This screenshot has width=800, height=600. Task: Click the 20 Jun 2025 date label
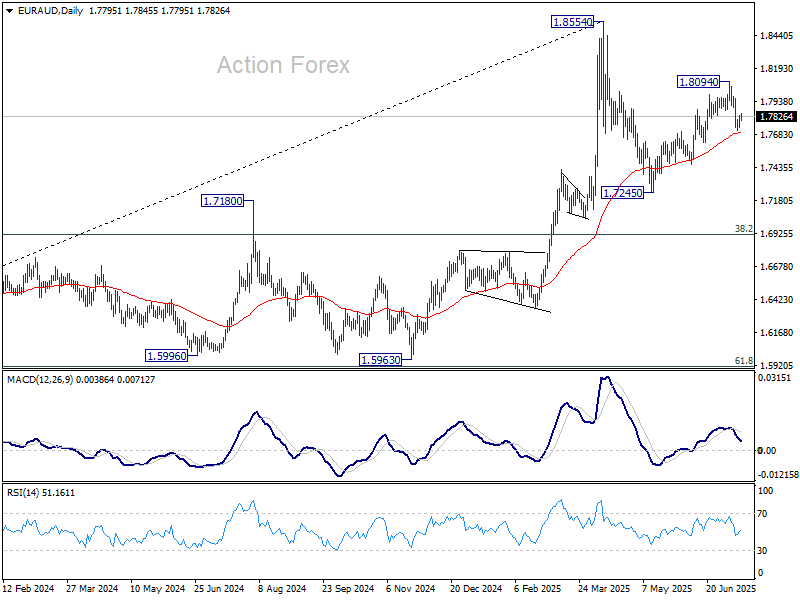coord(731,588)
